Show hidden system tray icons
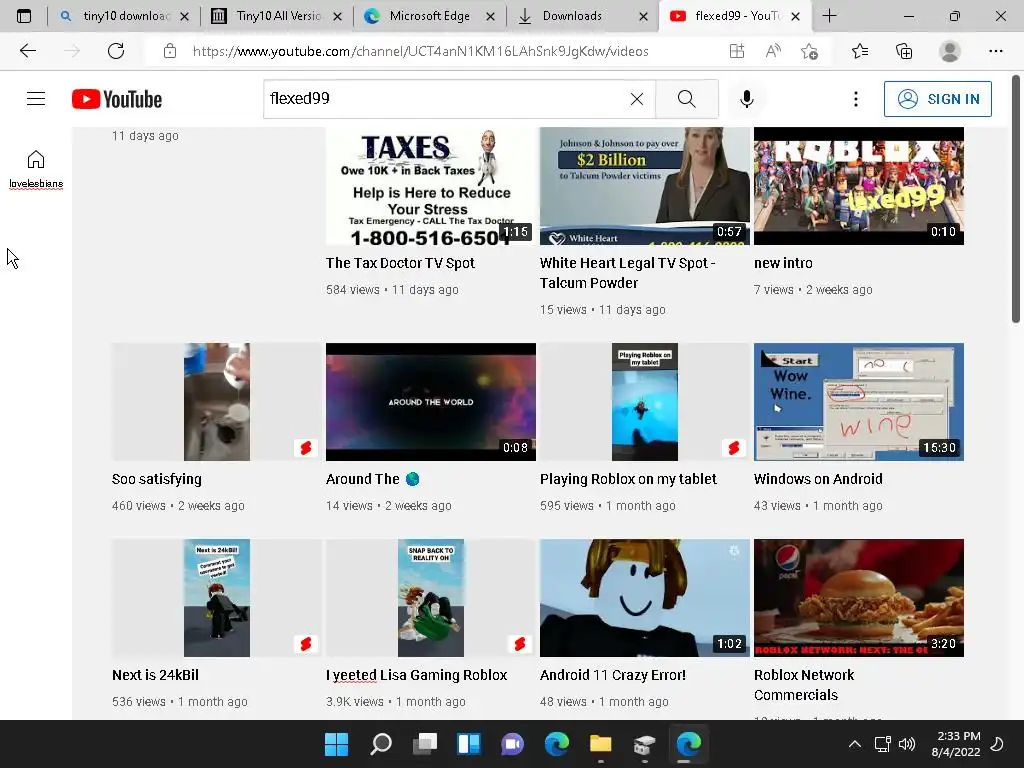 point(854,744)
